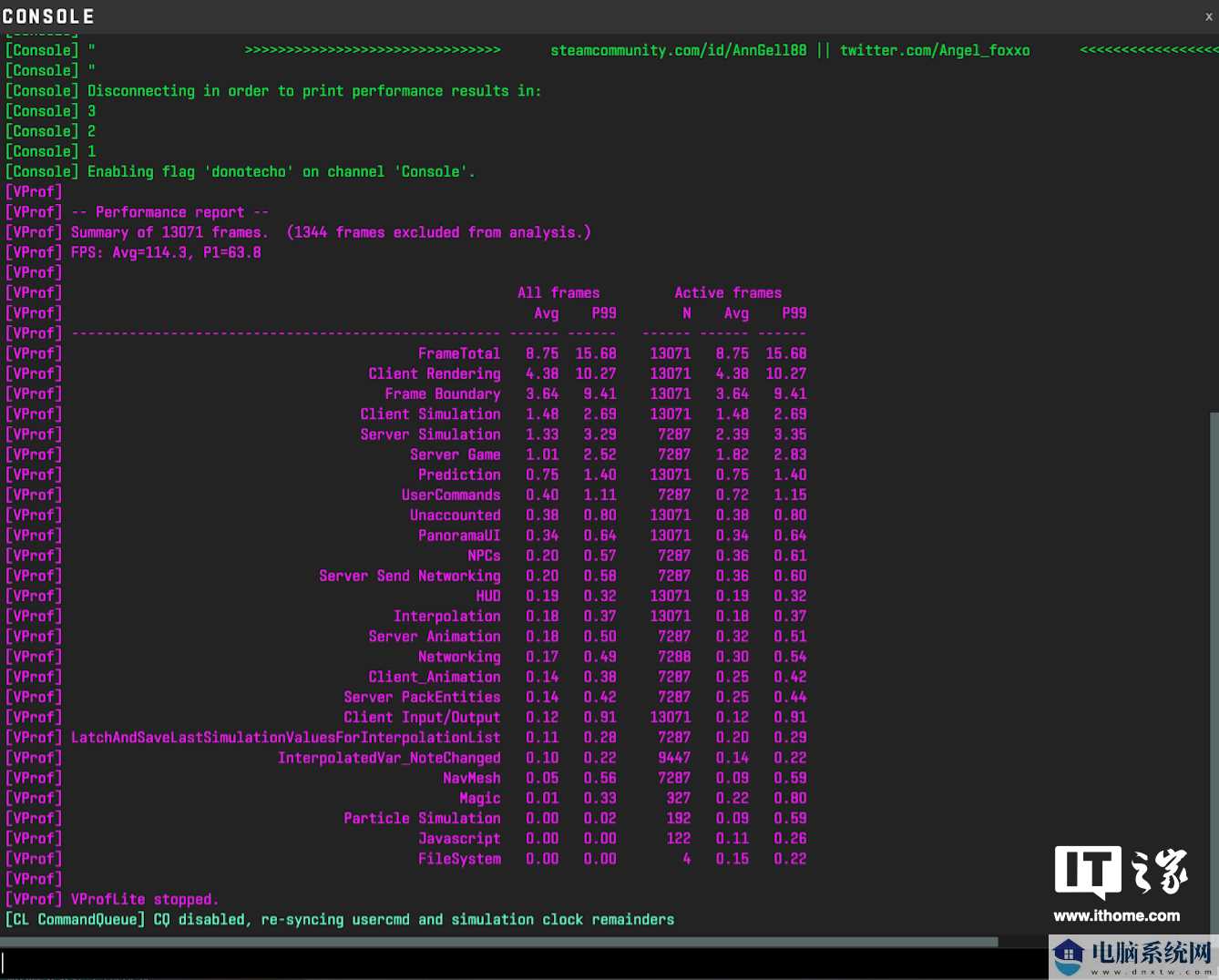
Task: Click the Client_Animation row label
Action: [x=435, y=677]
